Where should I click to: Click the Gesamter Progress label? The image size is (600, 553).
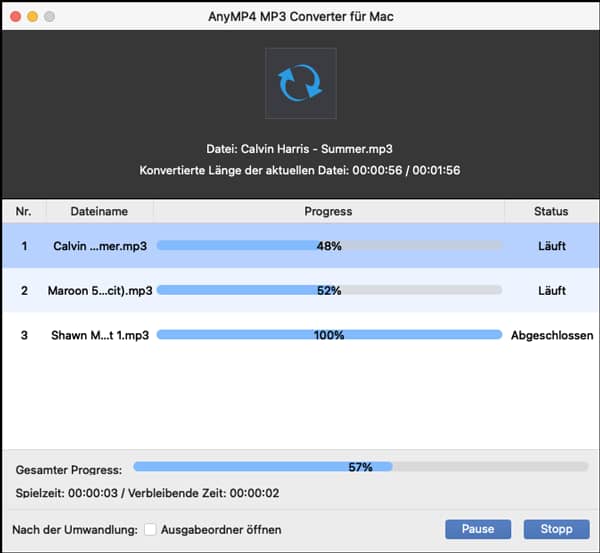(x=69, y=470)
